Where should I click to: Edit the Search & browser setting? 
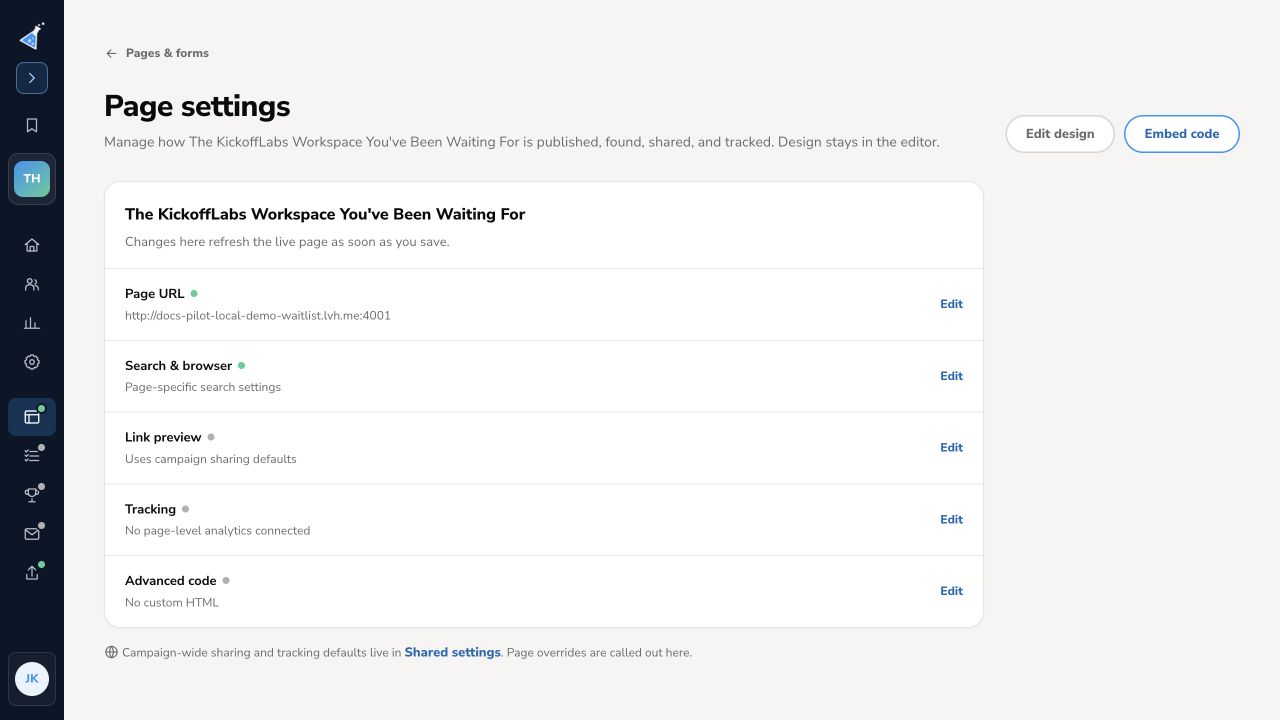(x=951, y=376)
